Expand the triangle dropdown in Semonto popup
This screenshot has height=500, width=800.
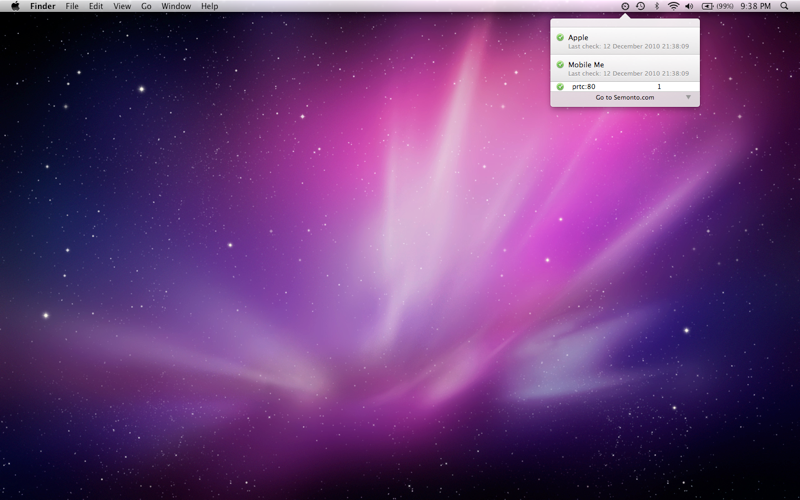click(688, 97)
